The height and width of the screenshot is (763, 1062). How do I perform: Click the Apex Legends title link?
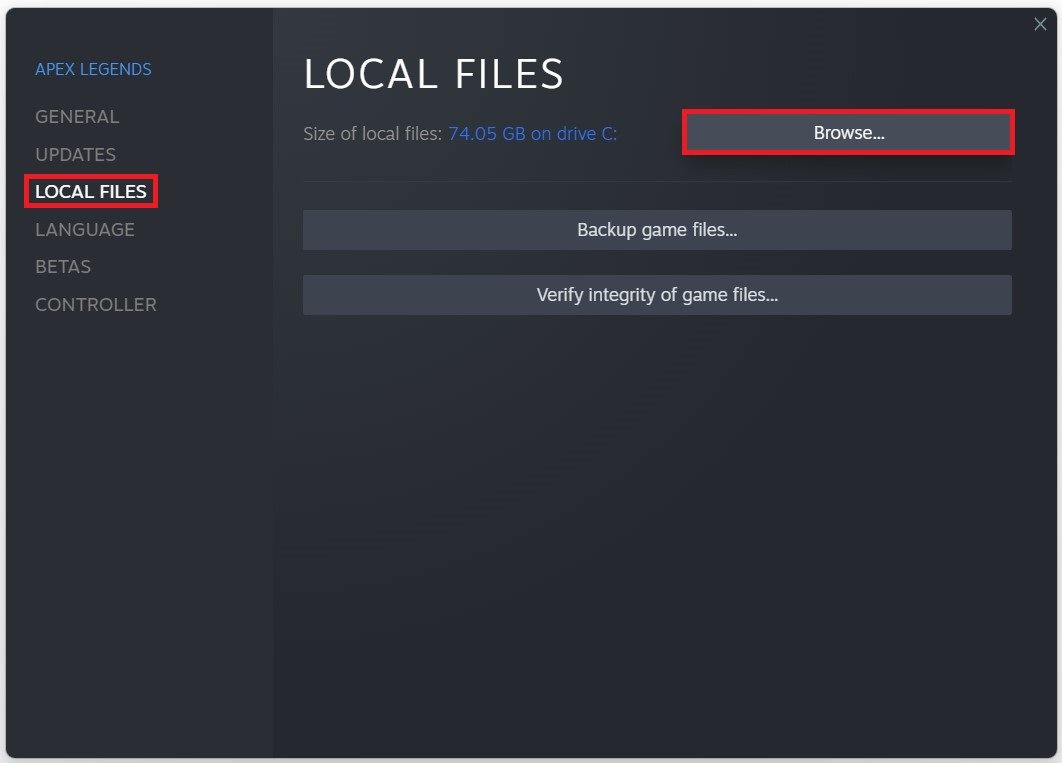tap(93, 69)
